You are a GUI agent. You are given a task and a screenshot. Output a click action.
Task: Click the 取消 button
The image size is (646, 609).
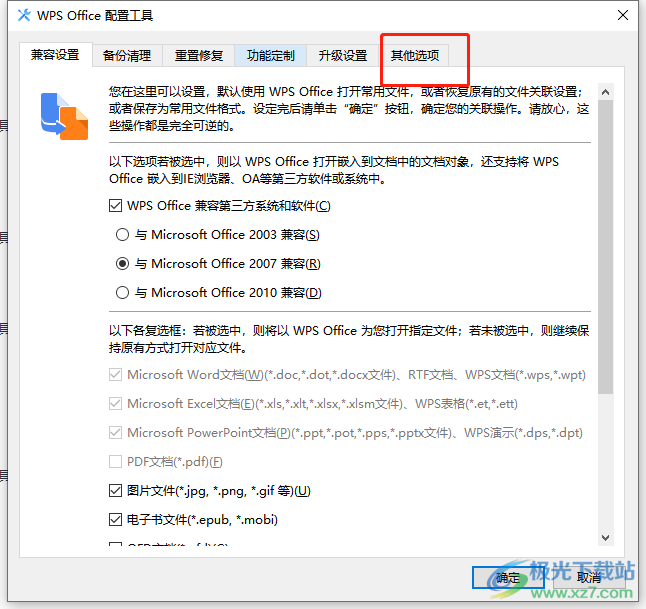point(589,578)
